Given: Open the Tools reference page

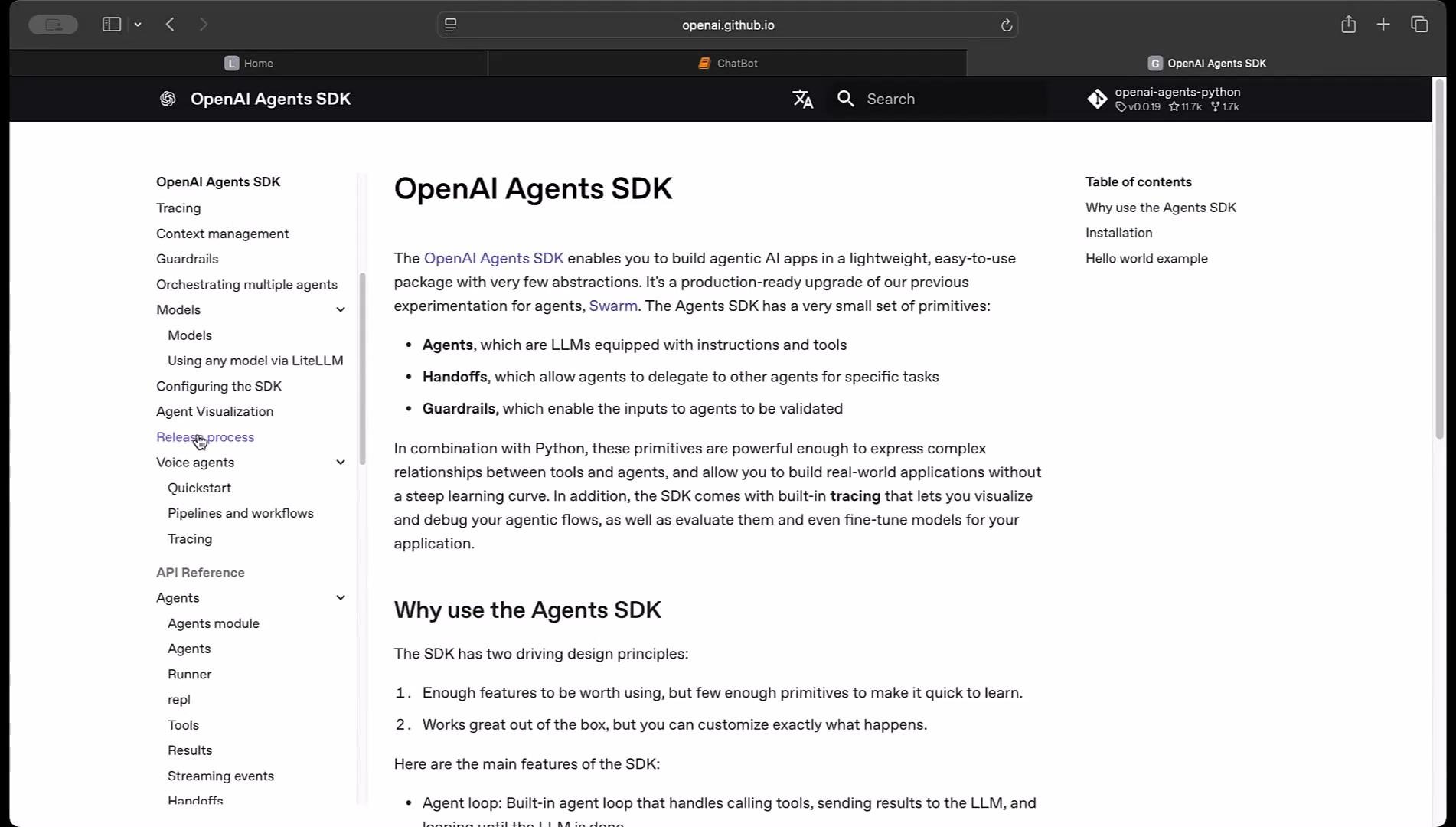Looking at the screenshot, I should [183, 724].
